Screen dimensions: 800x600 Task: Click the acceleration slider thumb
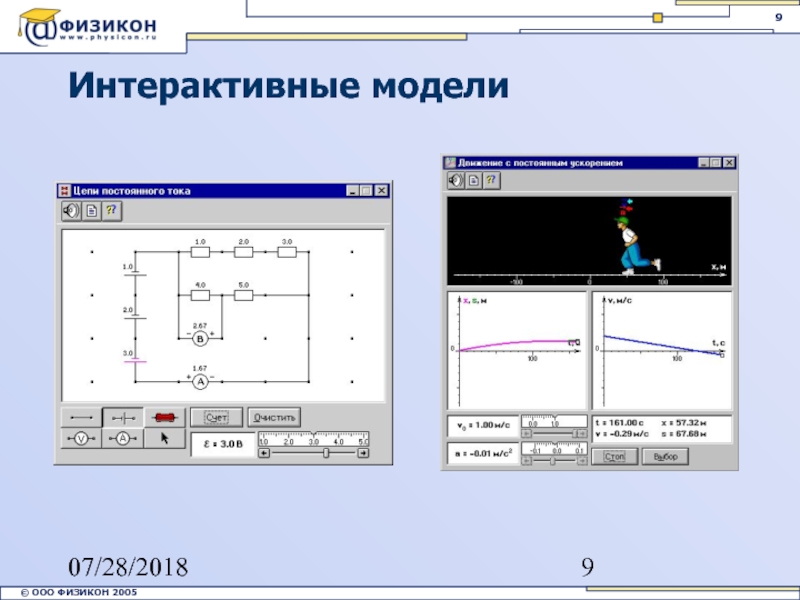(x=553, y=461)
